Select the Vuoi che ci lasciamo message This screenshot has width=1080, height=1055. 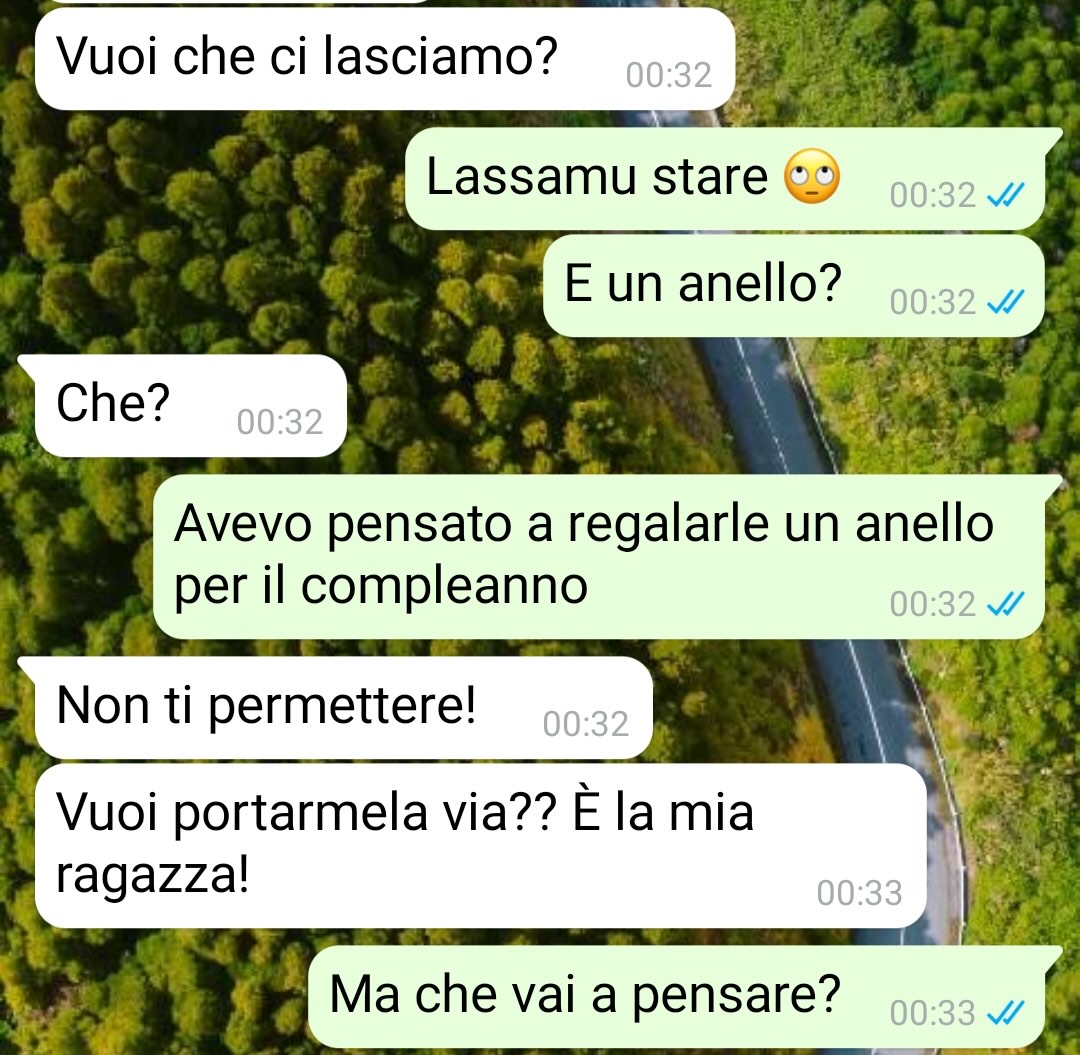(384, 58)
